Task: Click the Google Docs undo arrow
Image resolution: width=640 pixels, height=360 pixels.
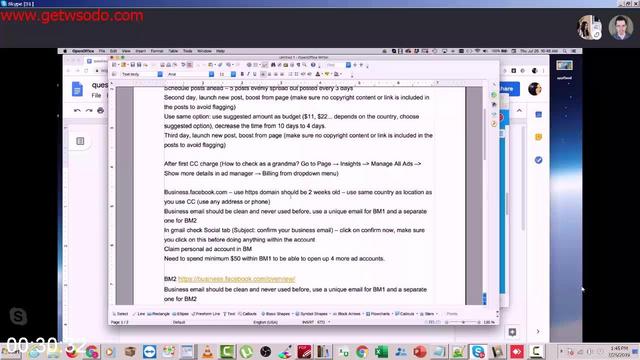Action: (77, 111)
